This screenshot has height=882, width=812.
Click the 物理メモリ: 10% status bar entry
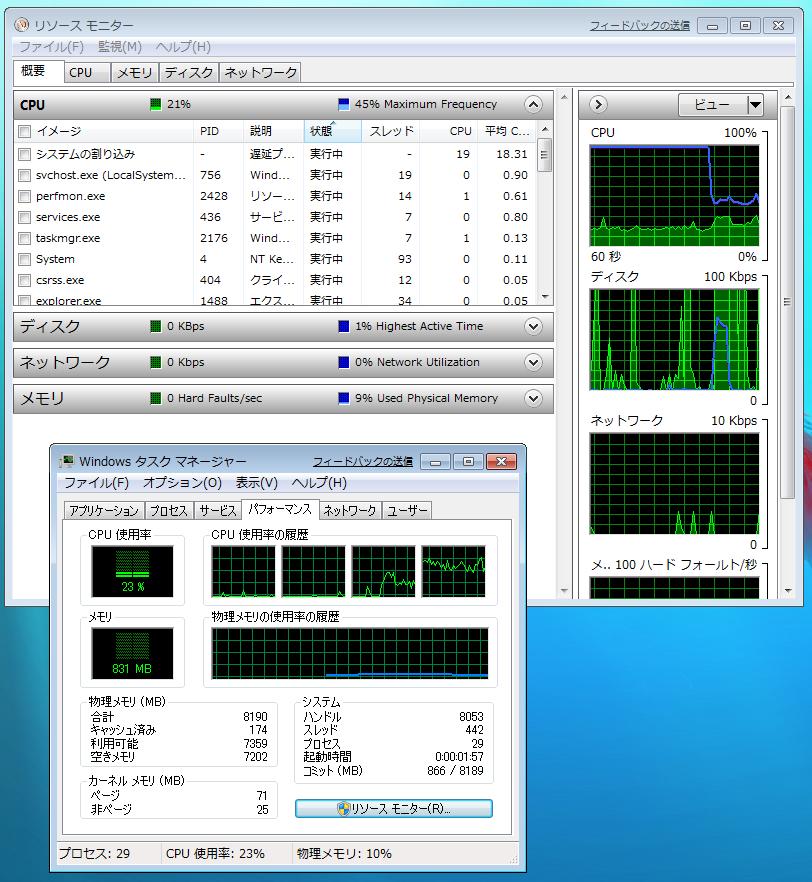(x=344, y=853)
